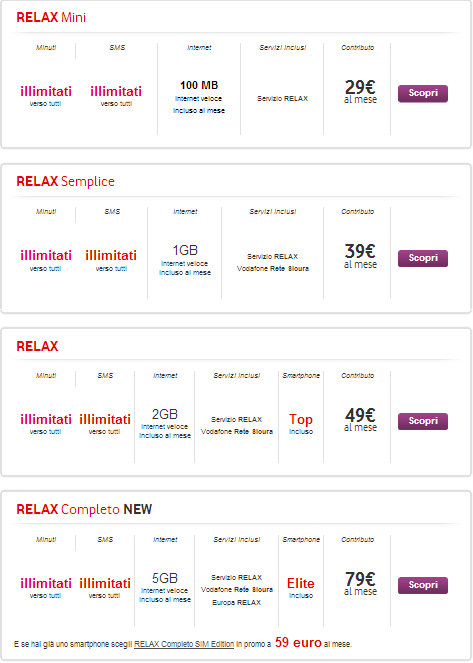Click the RELAX Mini plan title
Image resolution: width=473 pixels, height=663 pixels.
(51, 17)
